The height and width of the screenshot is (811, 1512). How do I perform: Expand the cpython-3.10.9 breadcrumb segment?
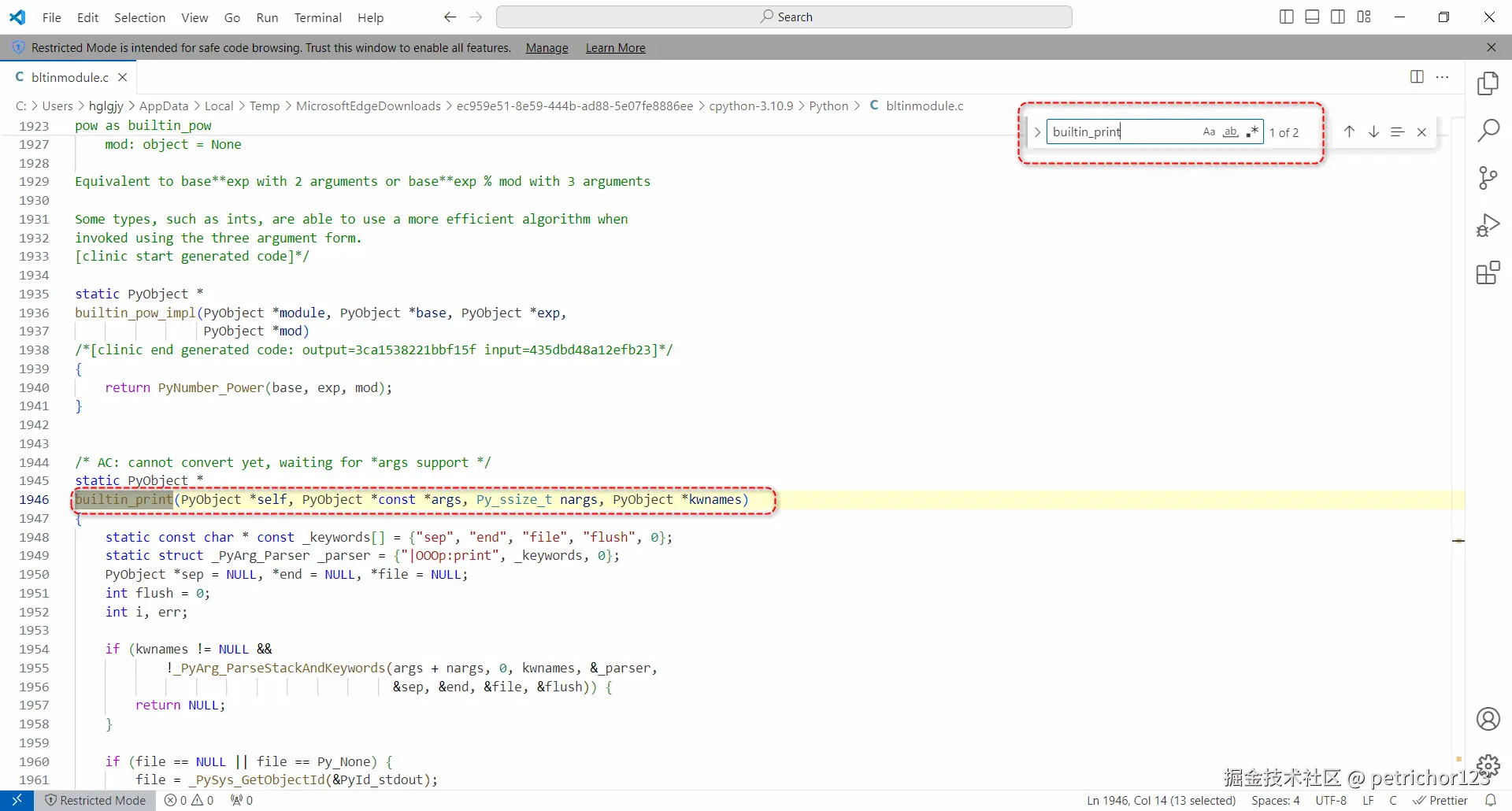coord(751,106)
